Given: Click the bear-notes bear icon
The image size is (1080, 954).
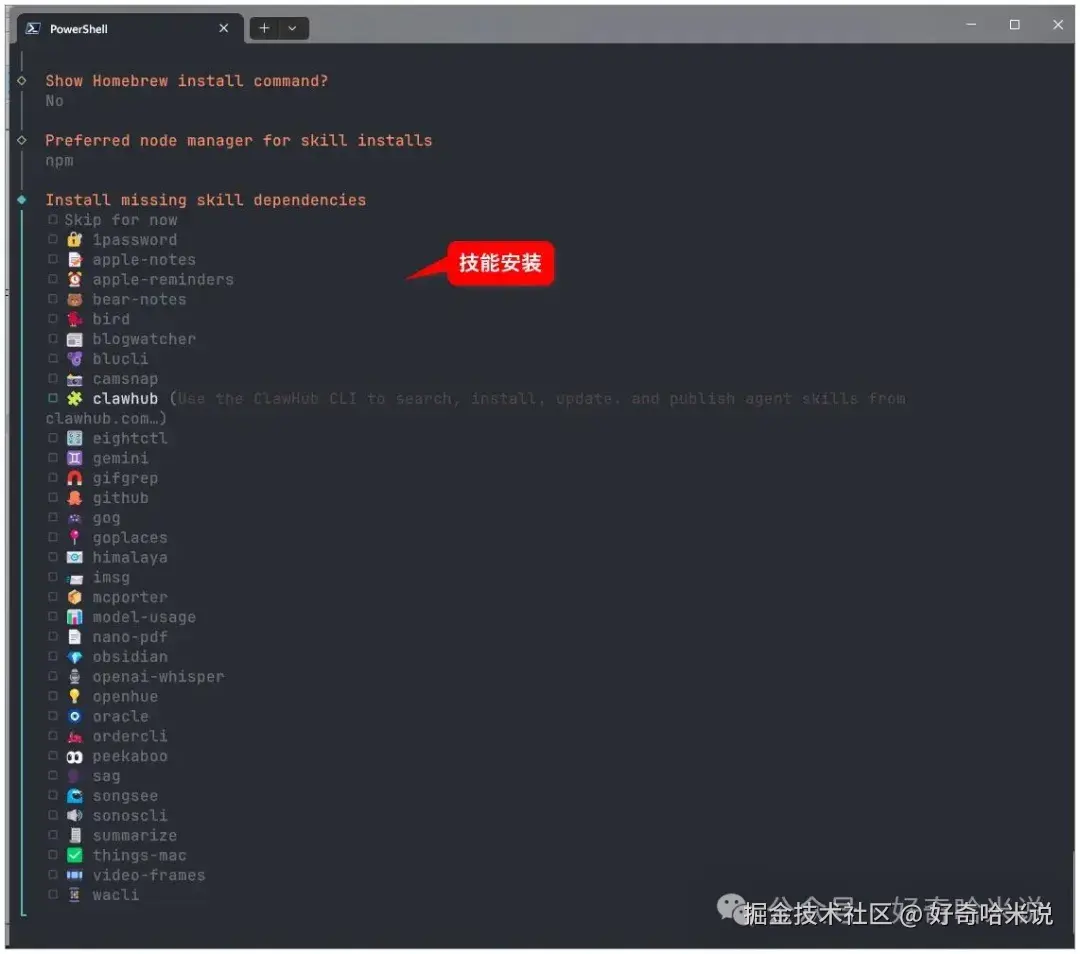Looking at the screenshot, I should tap(74, 300).
